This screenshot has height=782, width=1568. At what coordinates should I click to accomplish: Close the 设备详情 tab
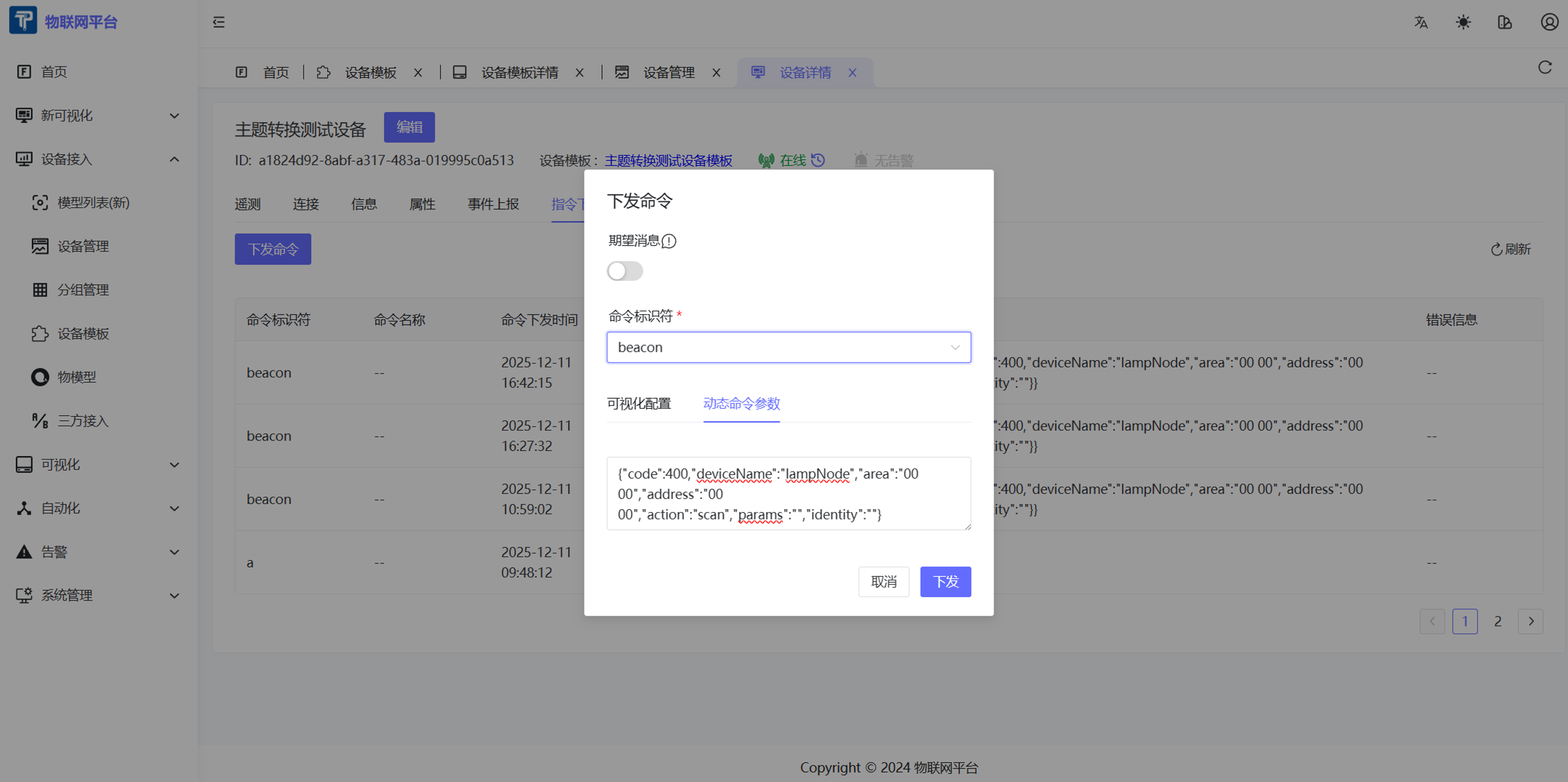[x=852, y=73]
